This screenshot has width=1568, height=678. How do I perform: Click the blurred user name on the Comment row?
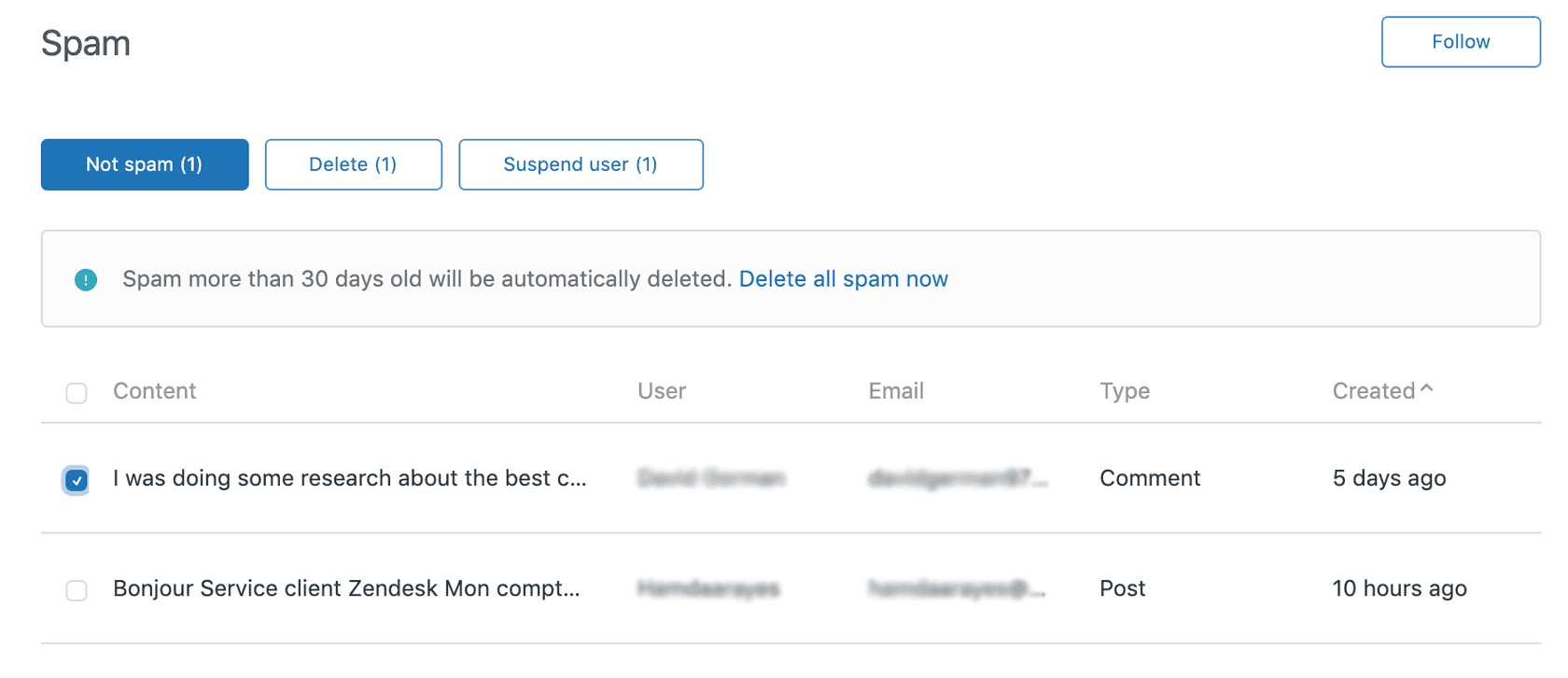[711, 478]
